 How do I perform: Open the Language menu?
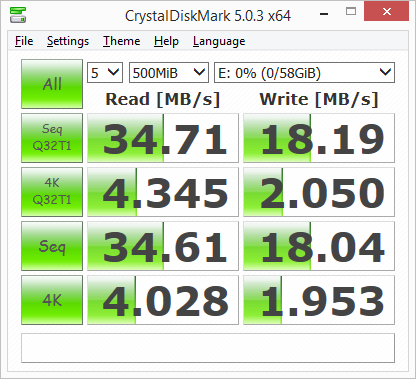pos(219,41)
